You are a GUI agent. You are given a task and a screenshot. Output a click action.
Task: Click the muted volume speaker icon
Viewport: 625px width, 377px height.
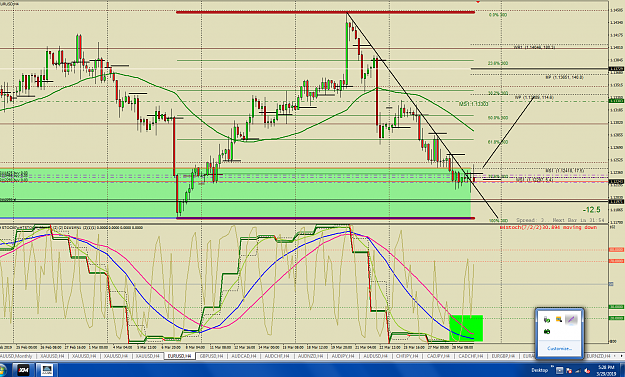click(x=587, y=371)
